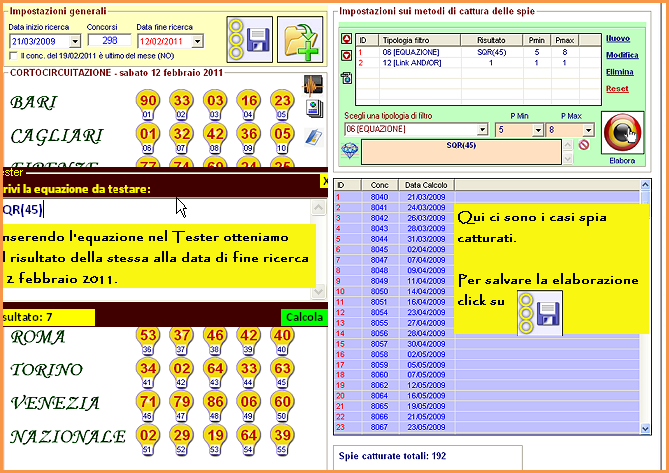
Task: Click the red Reset link
Action: coord(617,89)
